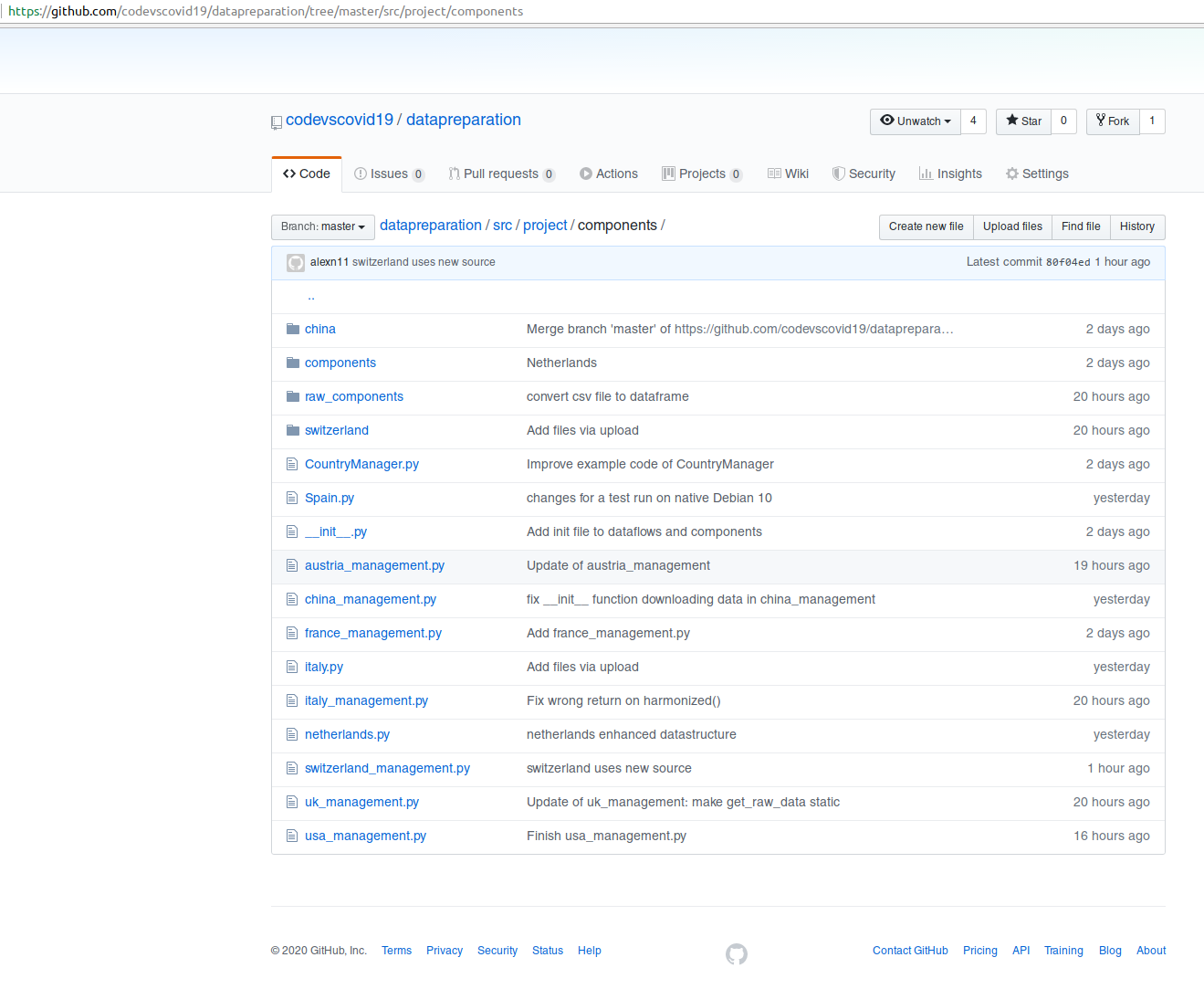Click folder icon next to china
Screen dimensions: 1204x989
point(293,329)
